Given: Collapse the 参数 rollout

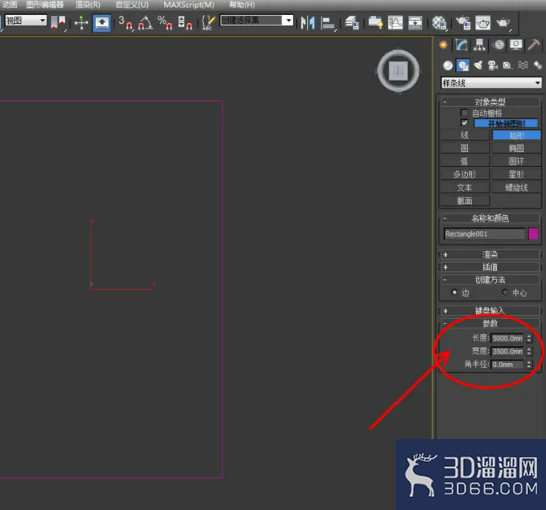Looking at the screenshot, I should pos(490,323).
